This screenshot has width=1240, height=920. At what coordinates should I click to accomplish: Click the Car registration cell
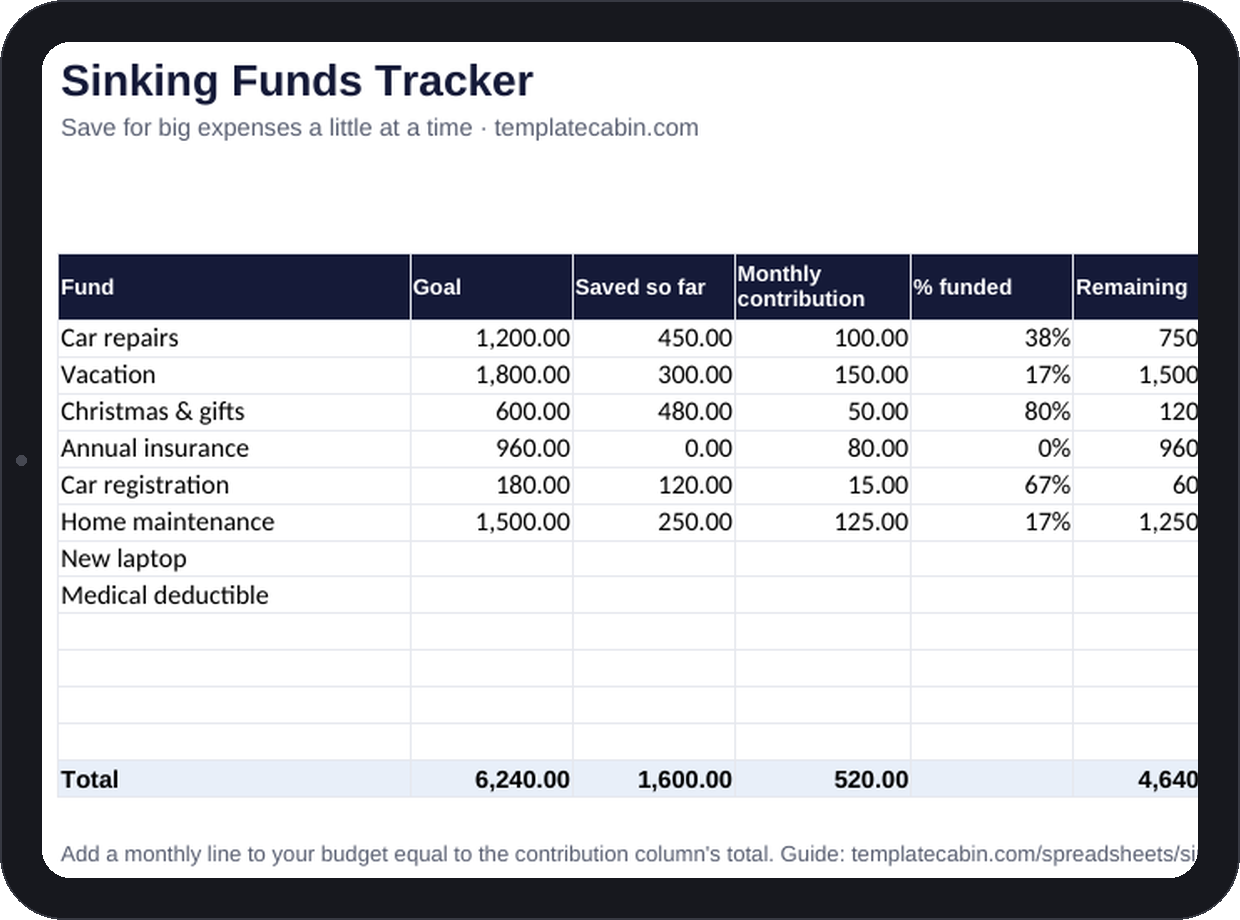click(x=235, y=485)
